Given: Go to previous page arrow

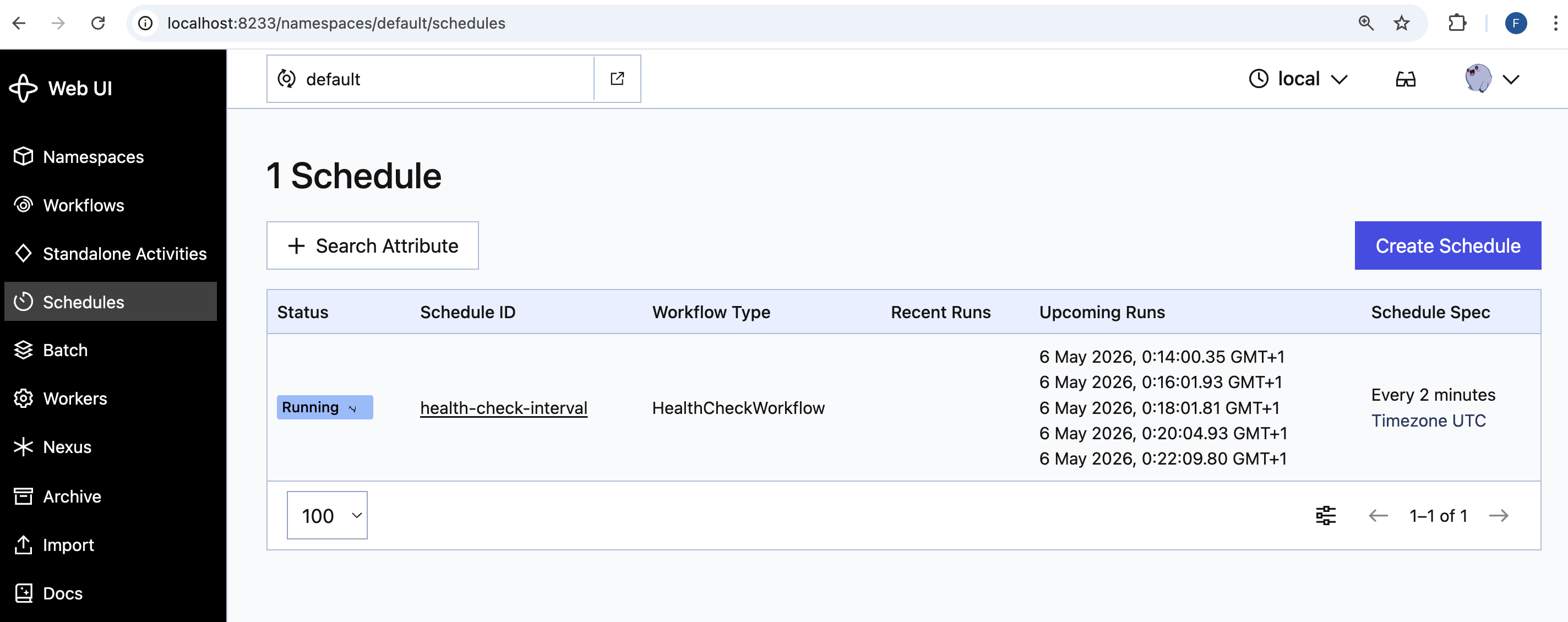Looking at the screenshot, I should (x=1378, y=516).
